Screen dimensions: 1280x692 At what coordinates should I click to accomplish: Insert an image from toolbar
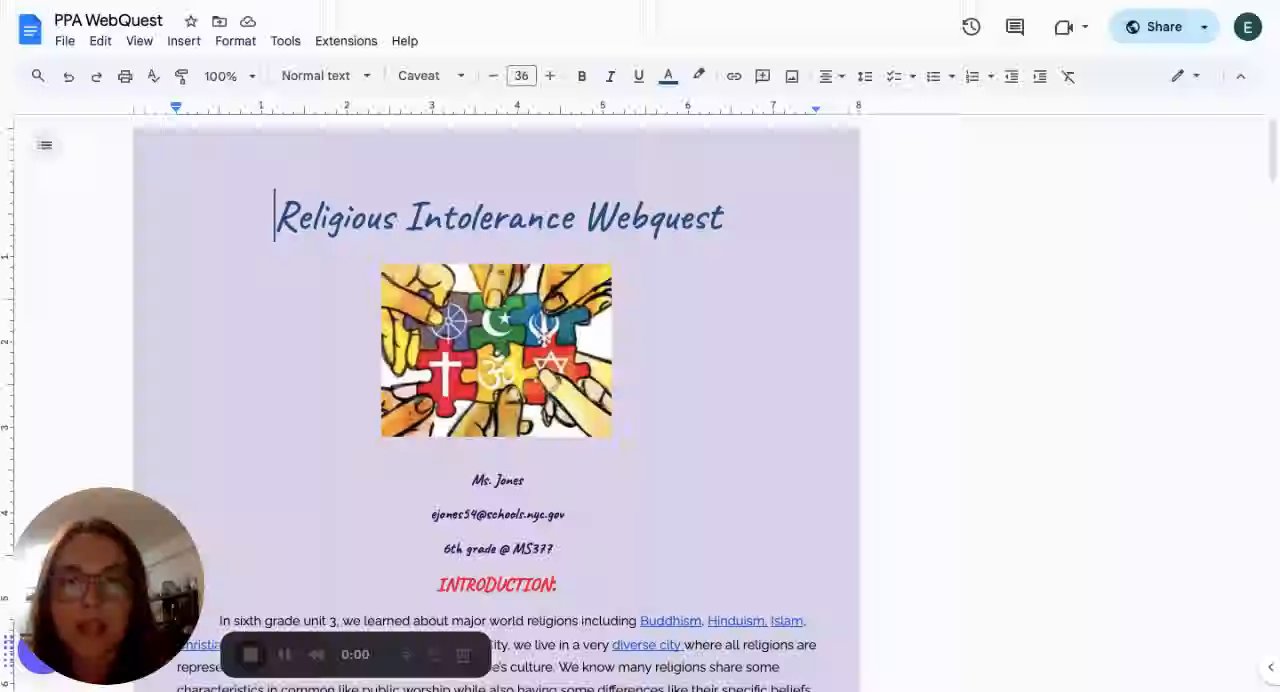[x=792, y=76]
